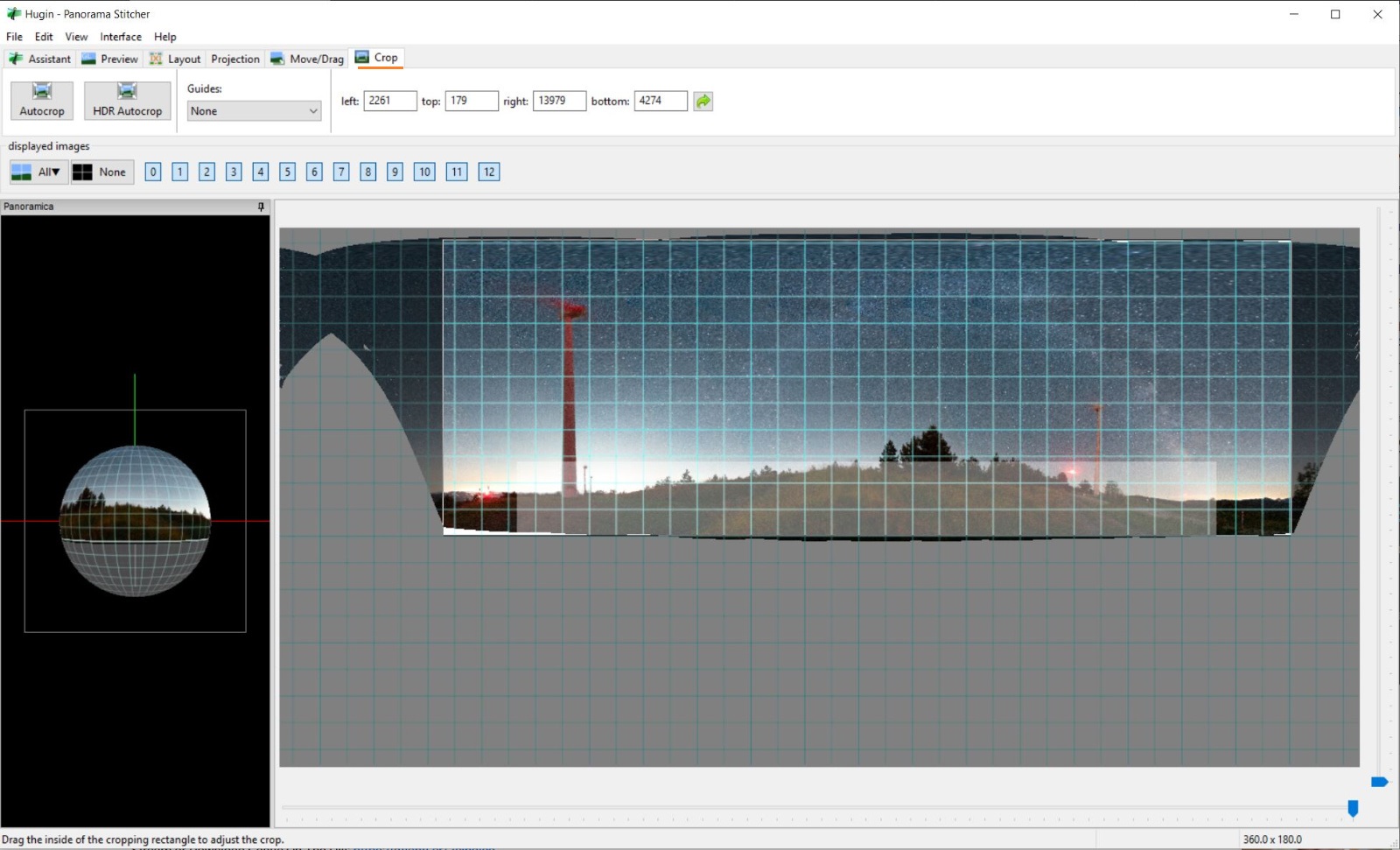1400x850 pixels.
Task: Toggle display of image 0
Action: pos(153,172)
